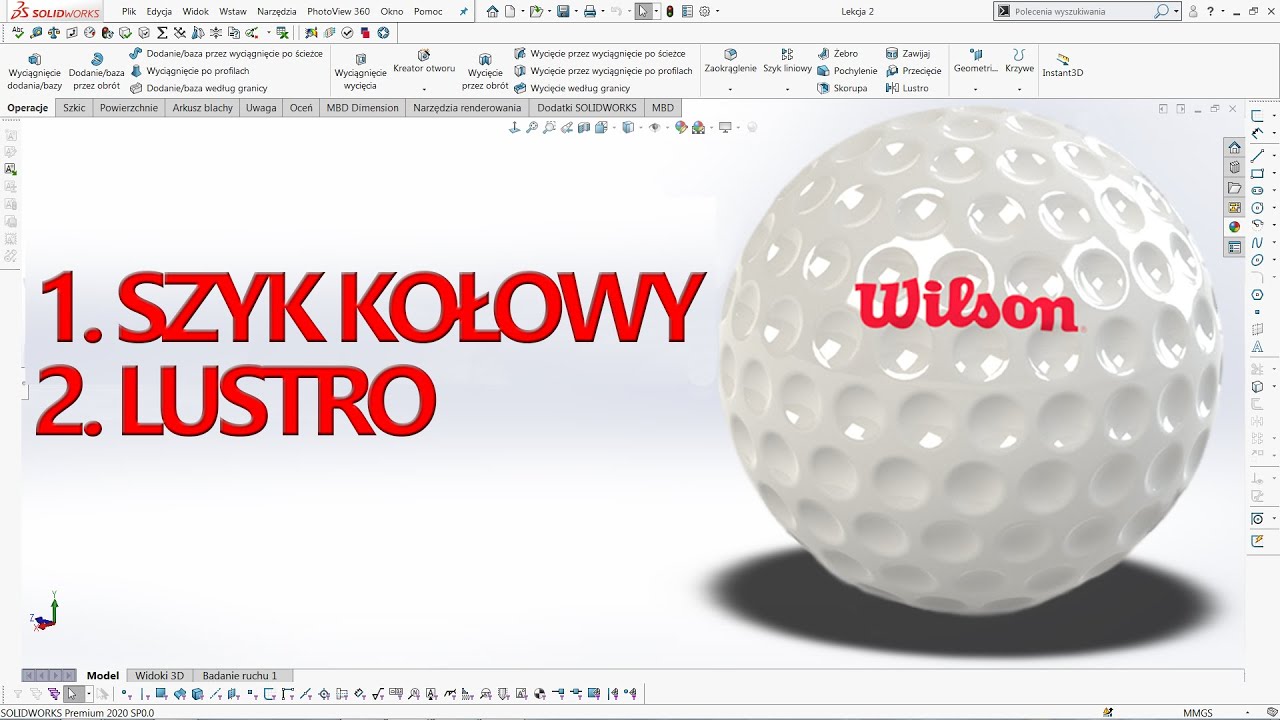The image size is (1280, 720).
Task: Click the rebuild traffic light icon
Action: pos(670,12)
